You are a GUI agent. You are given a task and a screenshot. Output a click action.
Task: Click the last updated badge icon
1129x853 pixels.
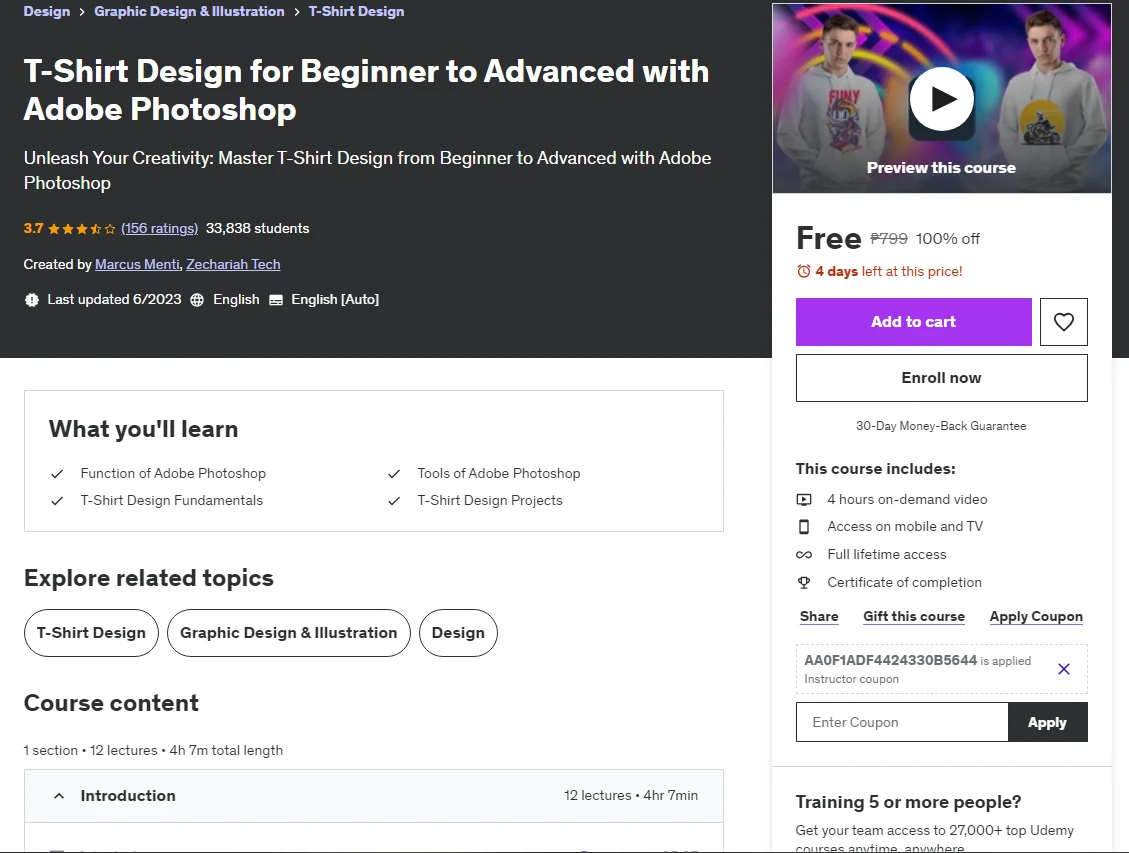(32, 300)
